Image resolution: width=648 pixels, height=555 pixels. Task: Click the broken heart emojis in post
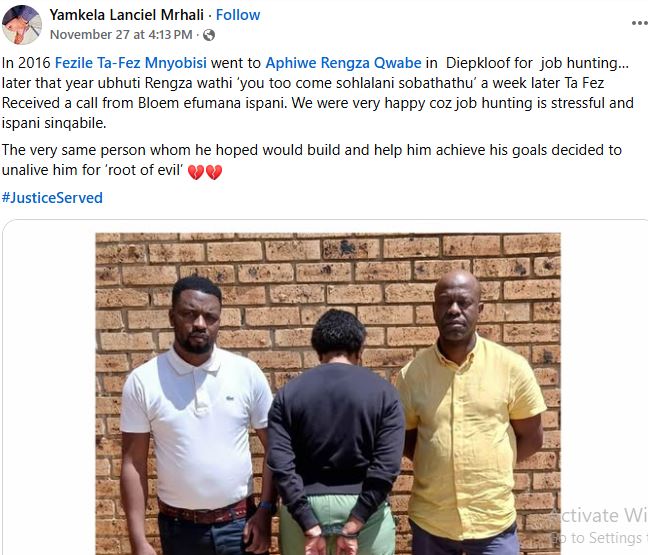pyautogui.click(x=205, y=172)
